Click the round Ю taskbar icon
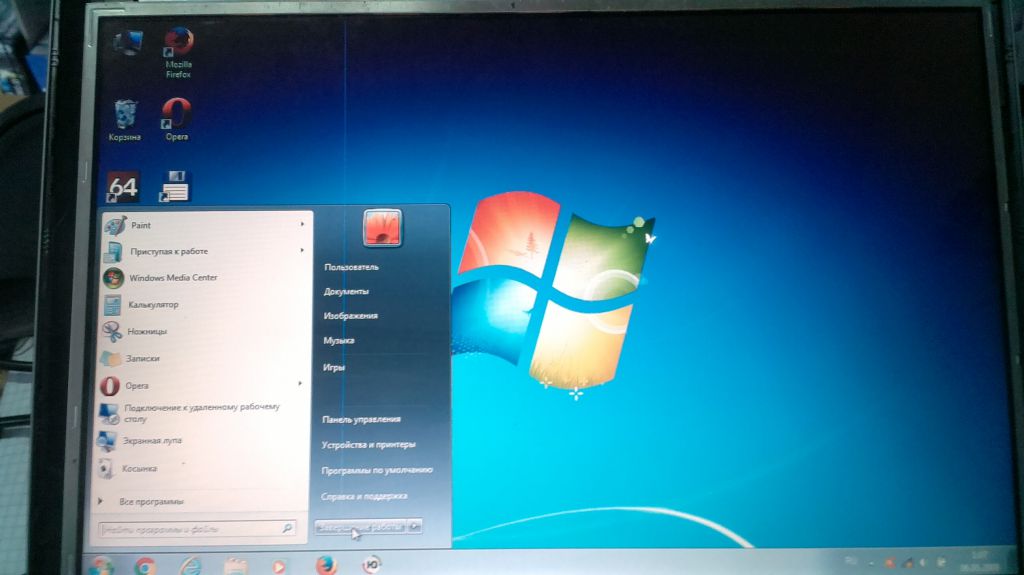Viewport: 1024px width, 575px height. click(372, 565)
